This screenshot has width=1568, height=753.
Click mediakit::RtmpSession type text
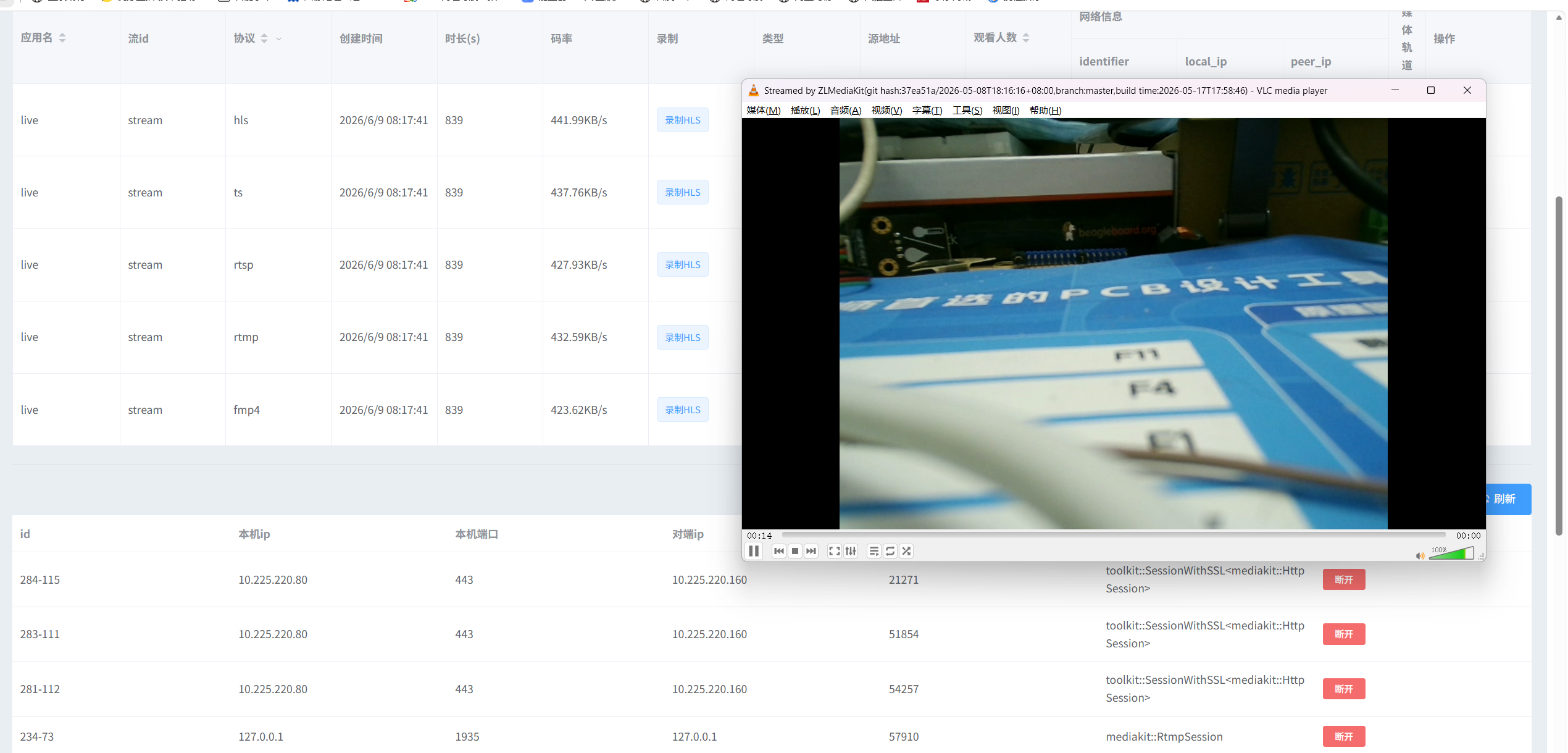point(1164,736)
